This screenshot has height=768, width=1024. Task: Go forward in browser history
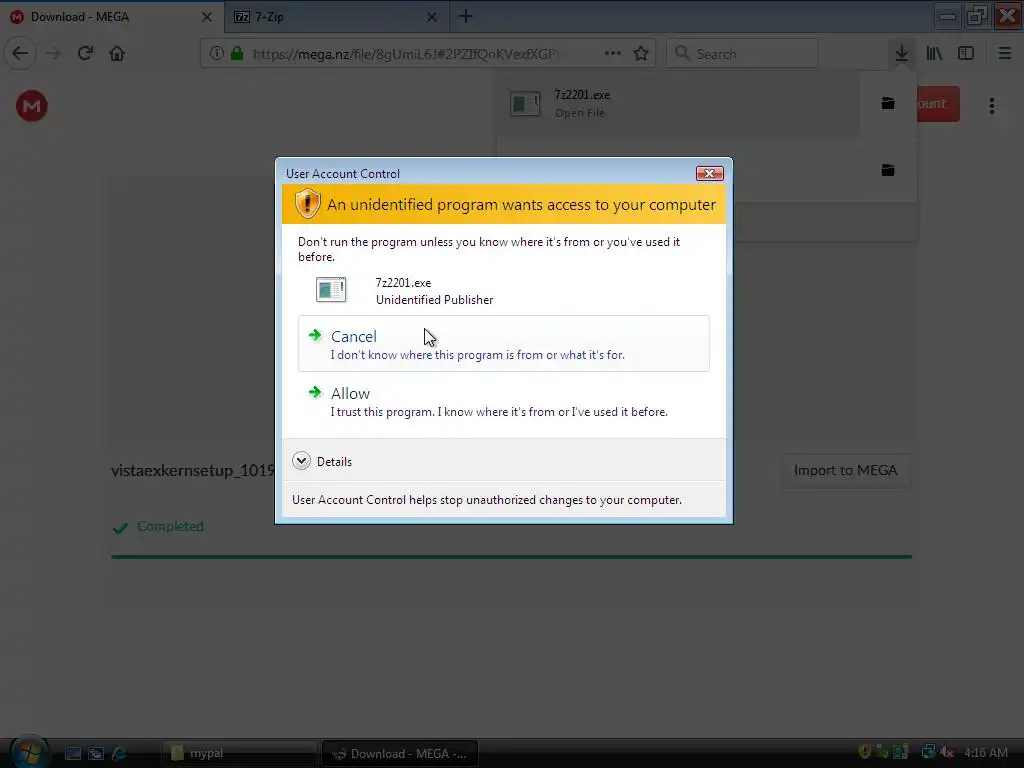point(53,54)
